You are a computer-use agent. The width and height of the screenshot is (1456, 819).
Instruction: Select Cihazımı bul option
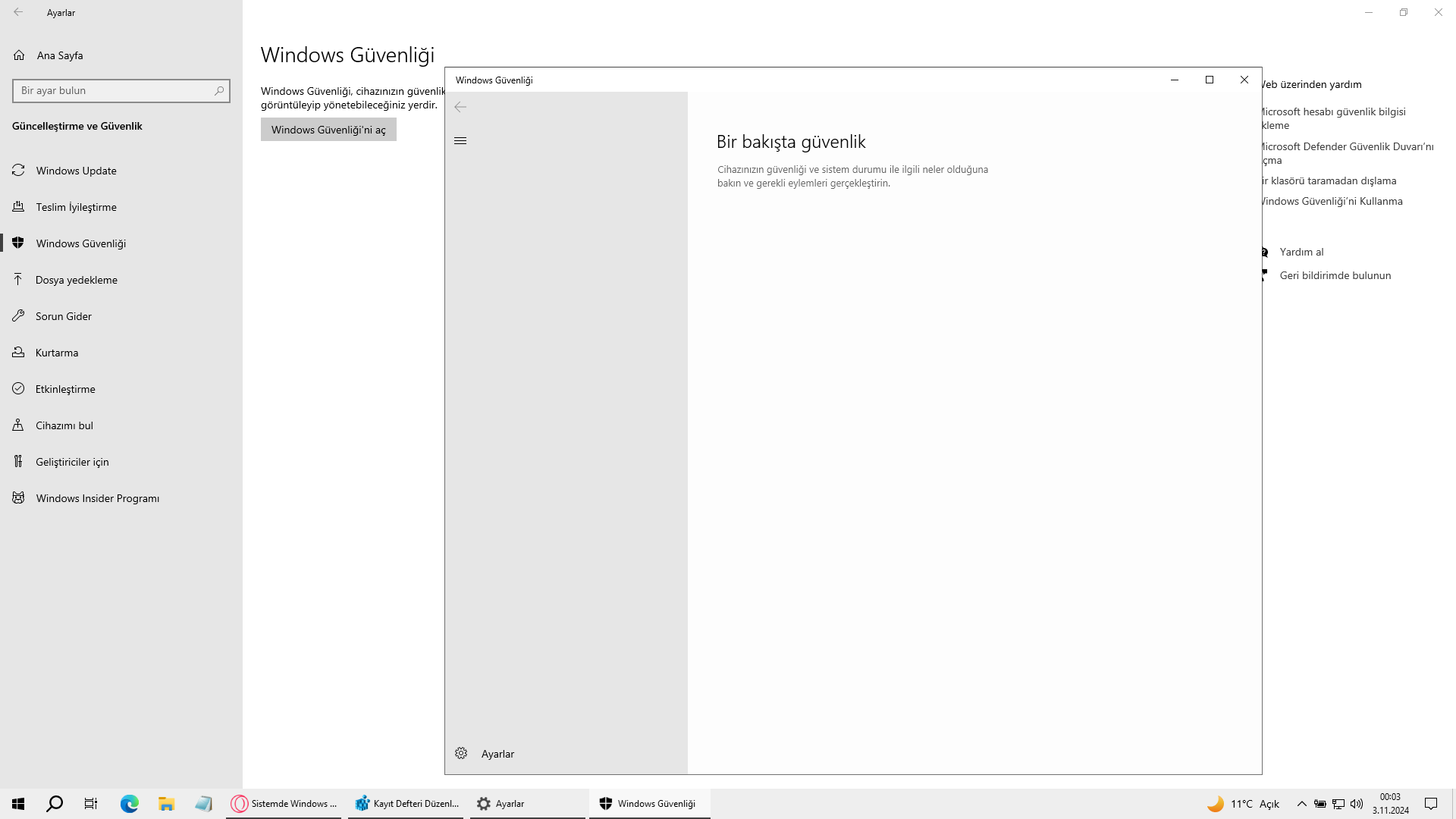click(x=64, y=425)
